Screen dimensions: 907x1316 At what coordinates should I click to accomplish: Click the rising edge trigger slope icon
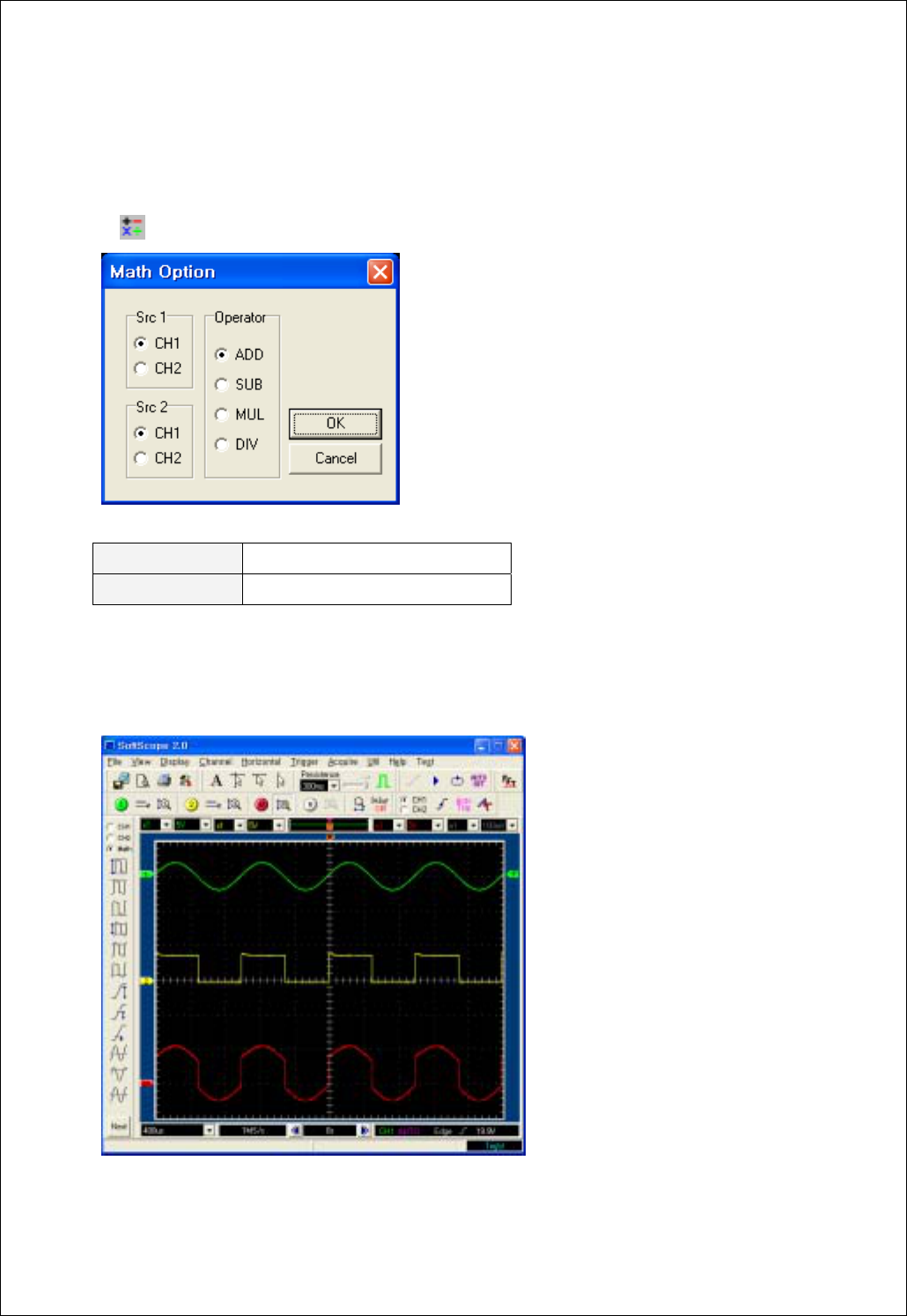pyautogui.click(x=442, y=804)
